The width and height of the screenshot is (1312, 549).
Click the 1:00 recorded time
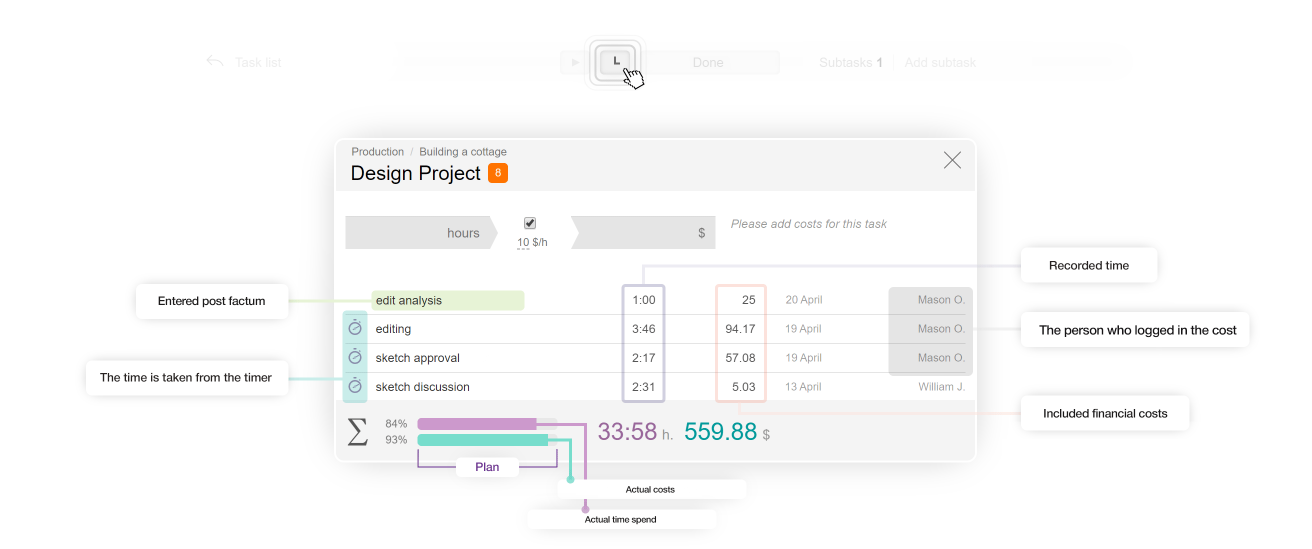click(643, 300)
